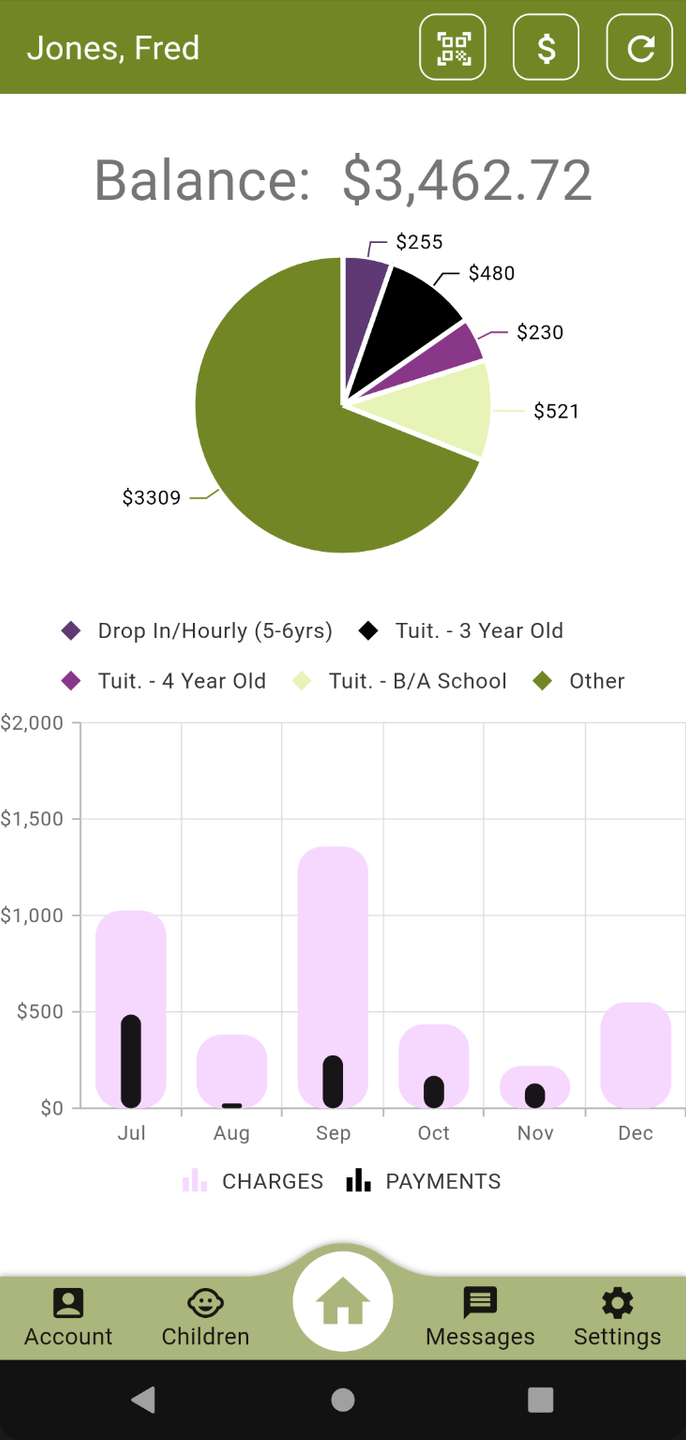Open the Account tab icon
The width and height of the screenshot is (686, 1440).
tap(68, 1302)
